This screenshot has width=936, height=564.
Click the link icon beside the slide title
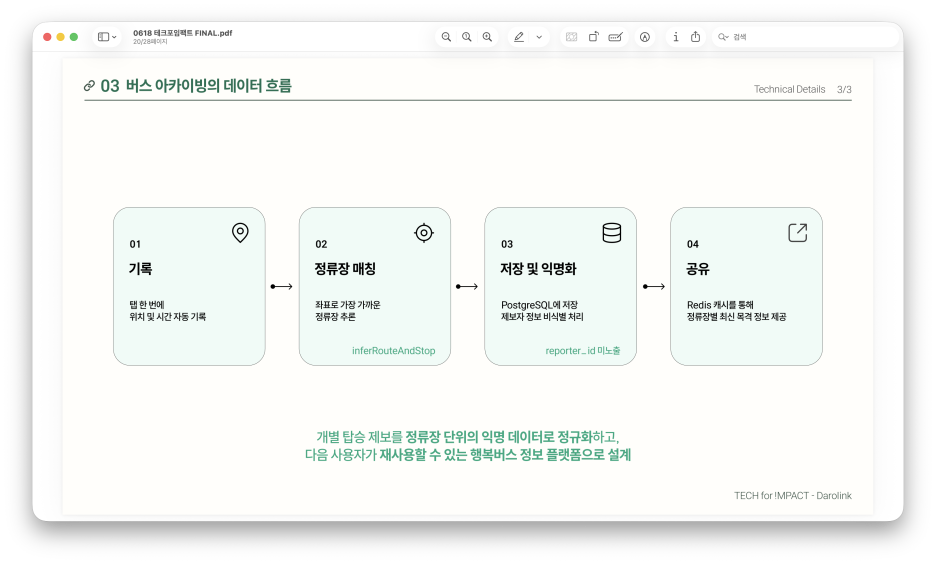click(x=90, y=86)
